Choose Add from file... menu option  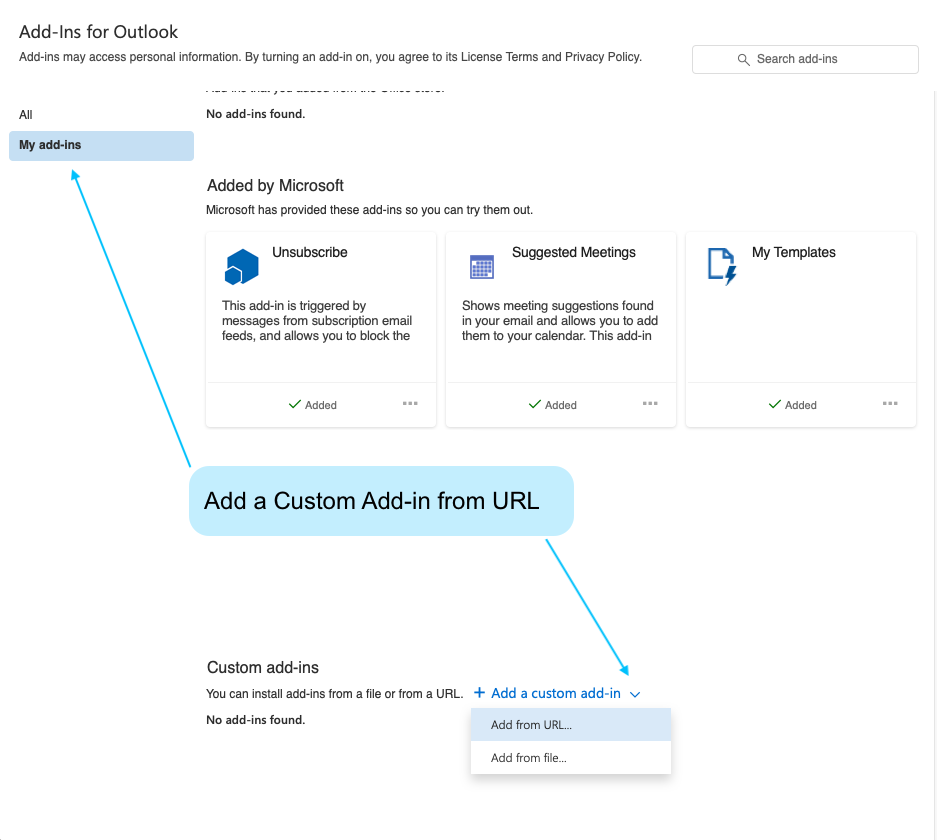click(x=571, y=758)
